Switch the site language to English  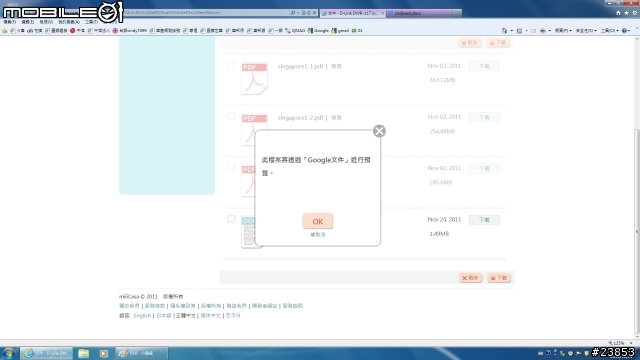[142, 316]
